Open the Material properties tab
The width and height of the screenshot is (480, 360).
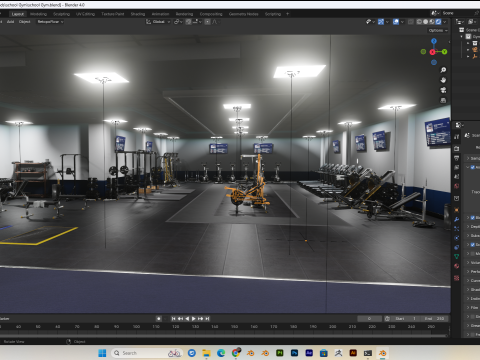pos(457,266)
